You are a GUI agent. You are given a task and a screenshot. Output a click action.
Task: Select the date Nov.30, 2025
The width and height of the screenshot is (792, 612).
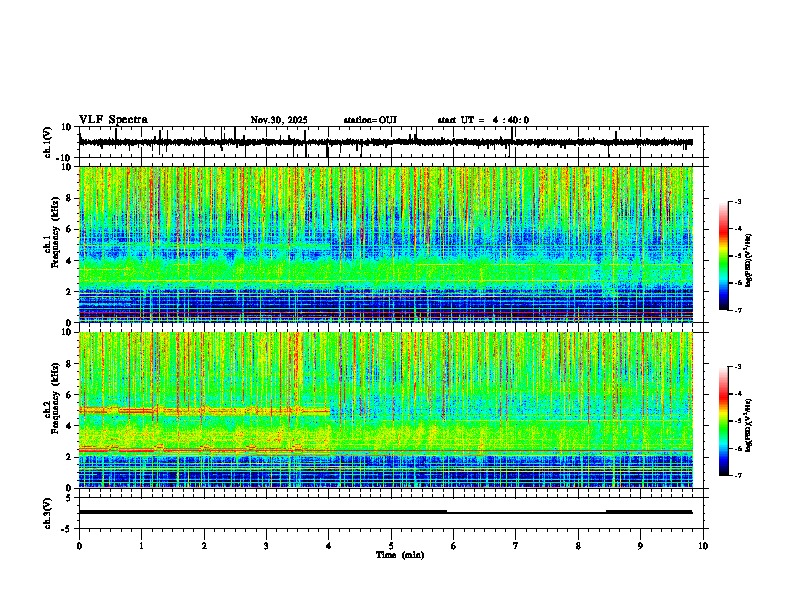[279, 120]
